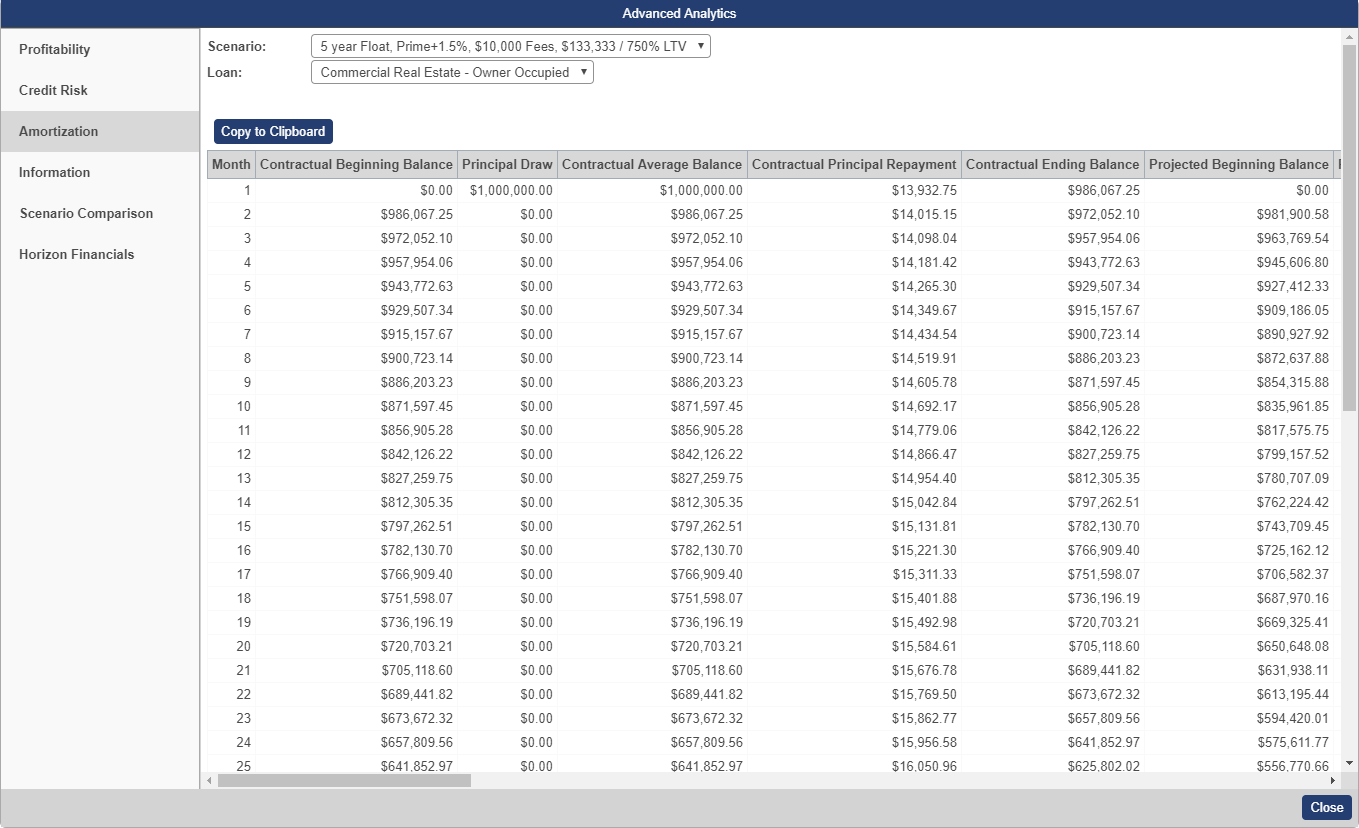Click Contractual Principal Repayment column header
1359x828 pixels.
coord(854,164)
